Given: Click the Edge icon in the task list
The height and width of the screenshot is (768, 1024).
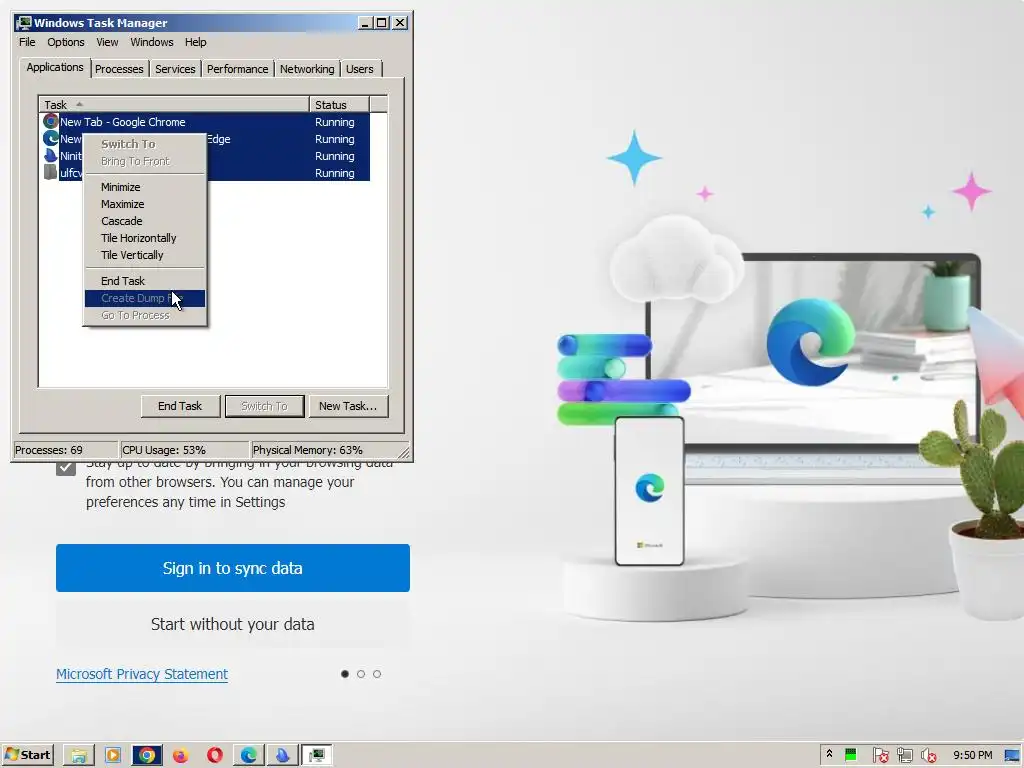Looking at the screenshot, I should click(x=50, y=138).
